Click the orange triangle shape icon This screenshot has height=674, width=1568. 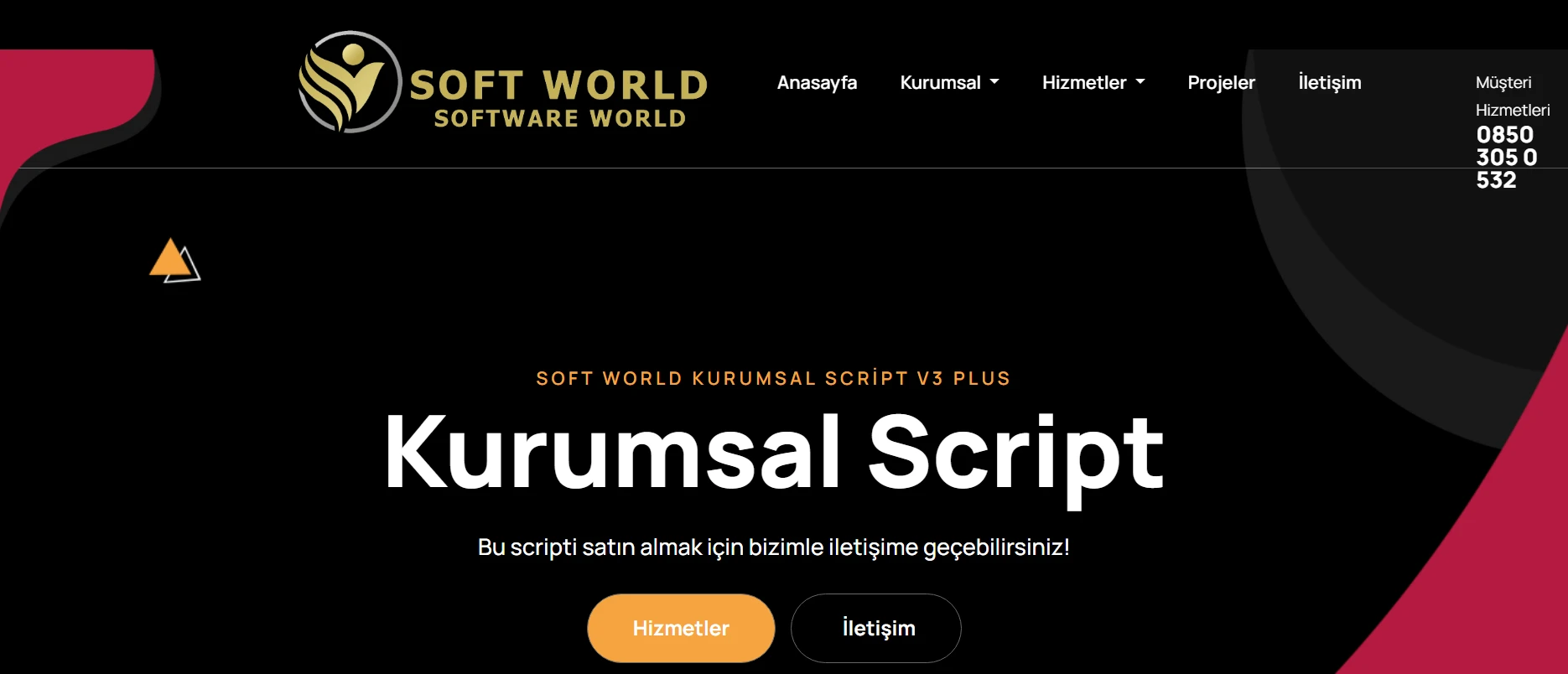click(174, 260)
